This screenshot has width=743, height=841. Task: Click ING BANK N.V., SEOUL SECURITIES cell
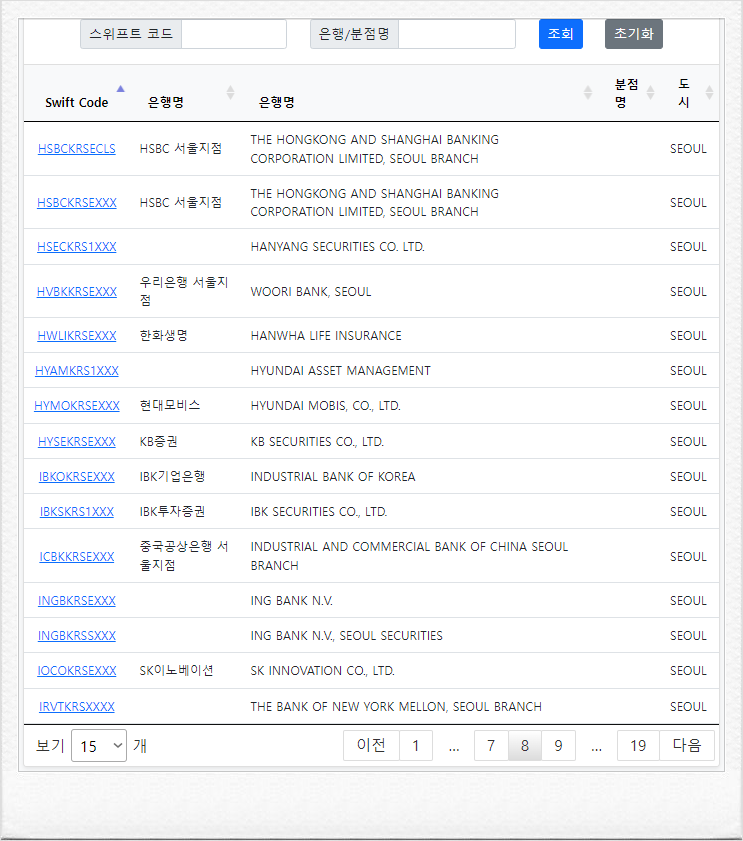tap(347, 636)
